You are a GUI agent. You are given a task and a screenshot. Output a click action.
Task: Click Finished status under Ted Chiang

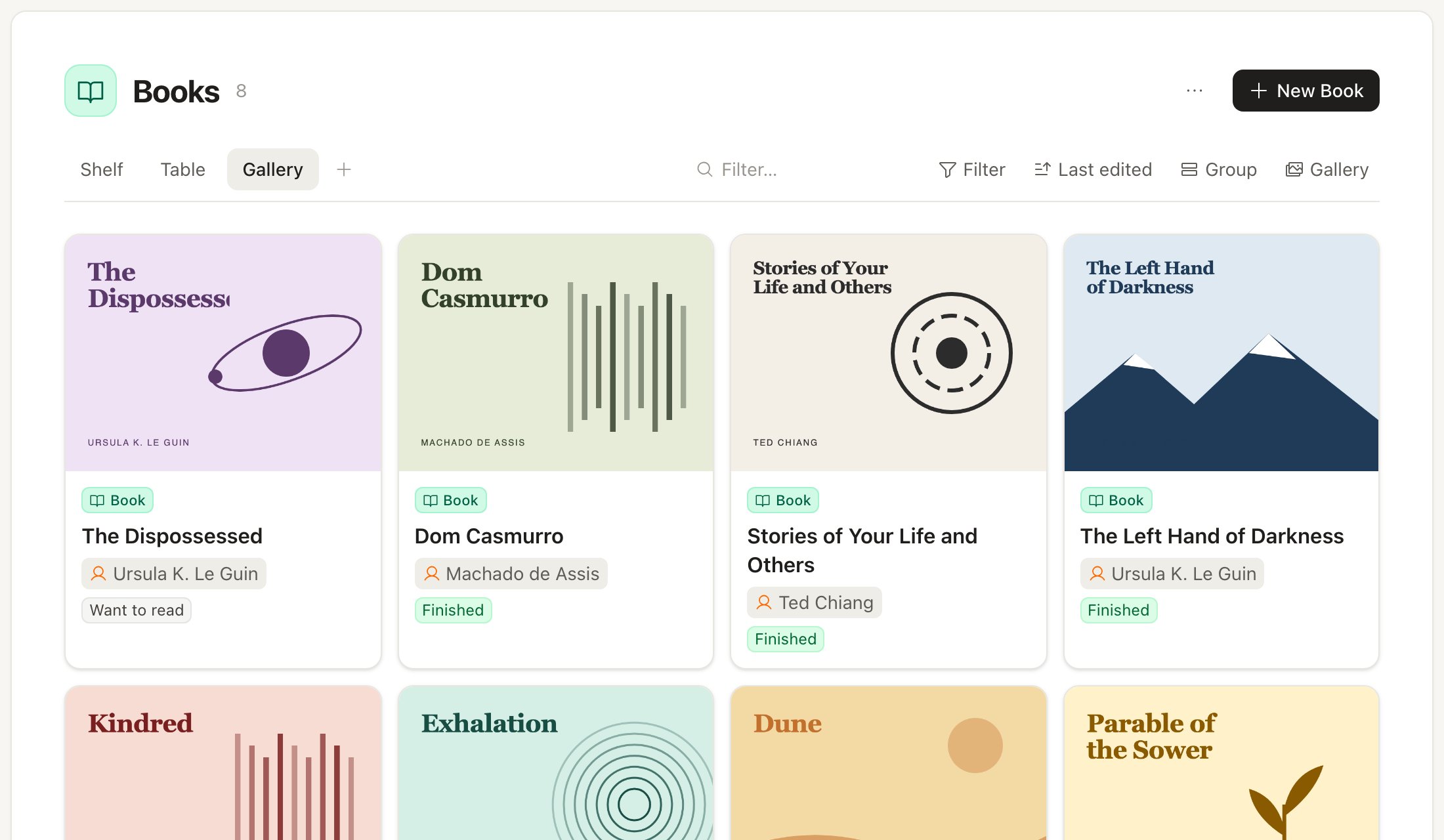click(x=786, y=639)
